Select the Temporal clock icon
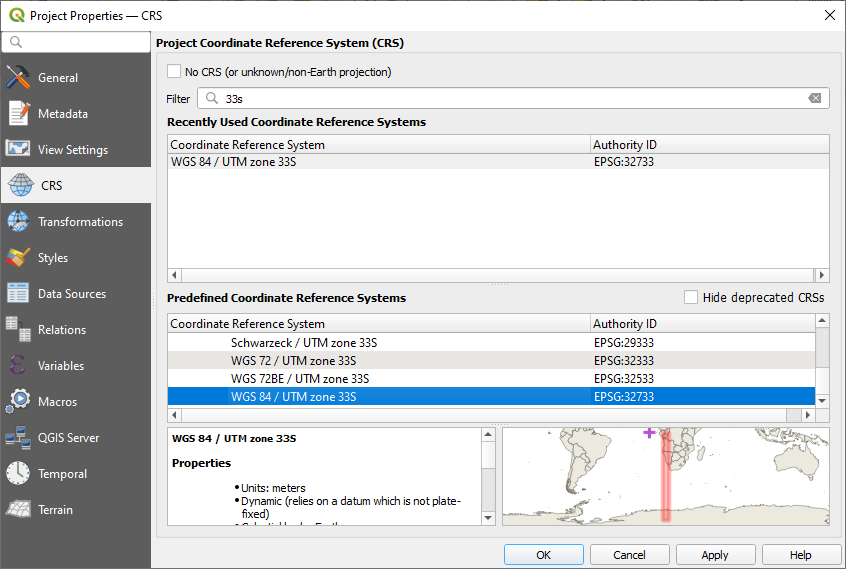846x569 pixels. tap(18, 474)
